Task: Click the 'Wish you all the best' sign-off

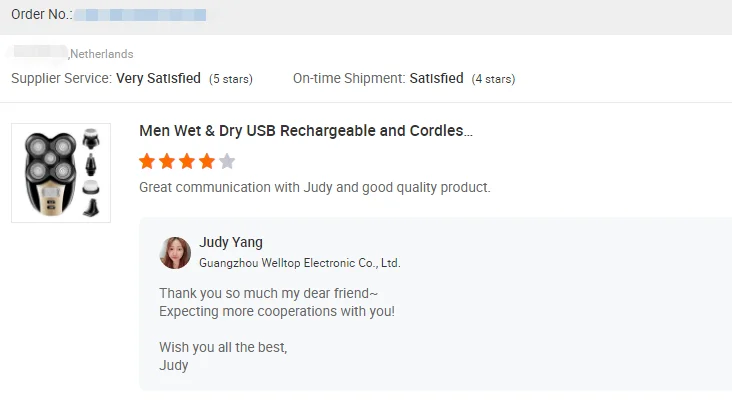Action: tap(223, 347)
